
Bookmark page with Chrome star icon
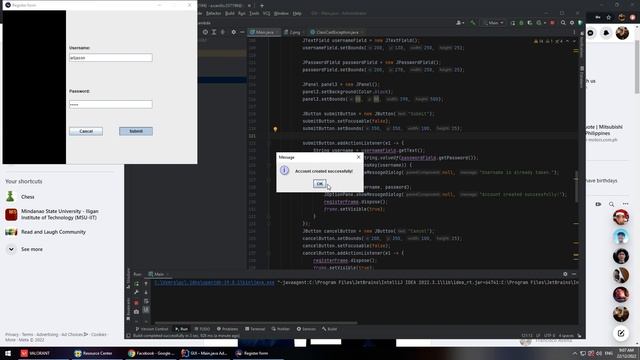tap(609, 17)
